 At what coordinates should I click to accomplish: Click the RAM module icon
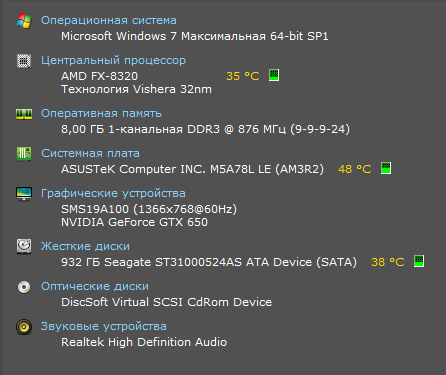point(24,114)
